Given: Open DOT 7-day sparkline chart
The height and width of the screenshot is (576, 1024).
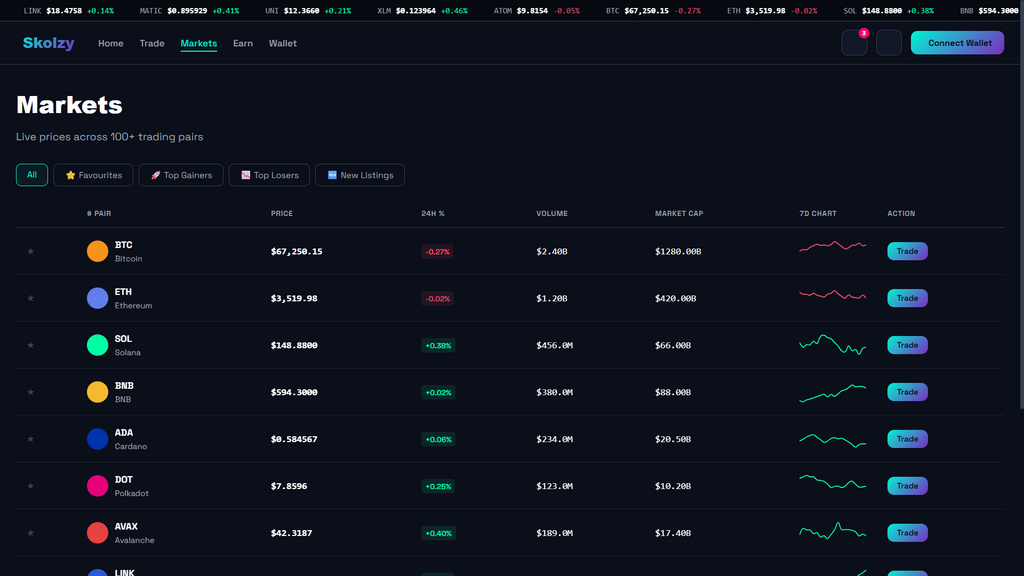Looking at the screenshot, I should click(833, 483).
